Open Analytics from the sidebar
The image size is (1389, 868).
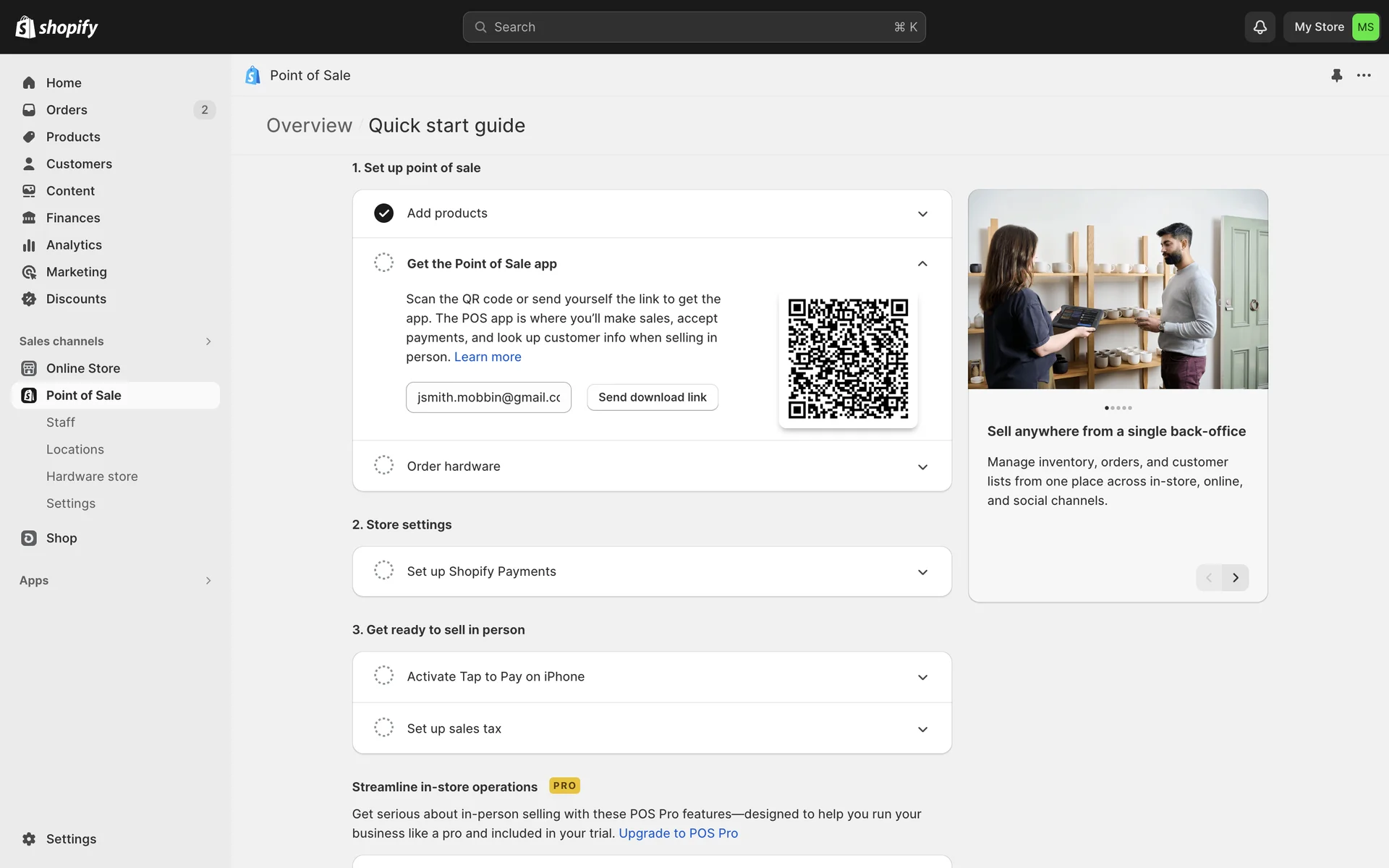[74, 245]
